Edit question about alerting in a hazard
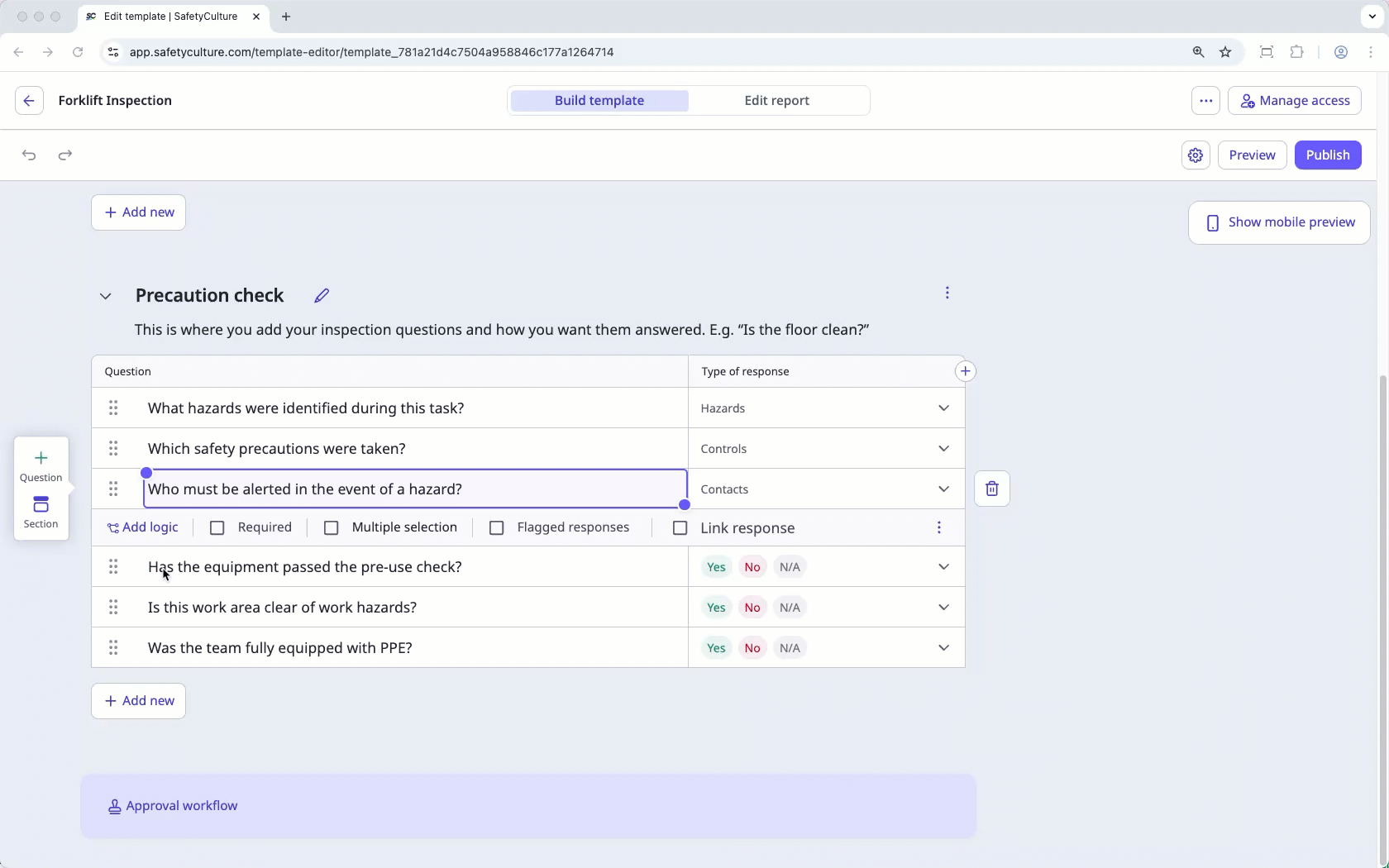This screenshot has width=1389, height=868. [415, 489]
